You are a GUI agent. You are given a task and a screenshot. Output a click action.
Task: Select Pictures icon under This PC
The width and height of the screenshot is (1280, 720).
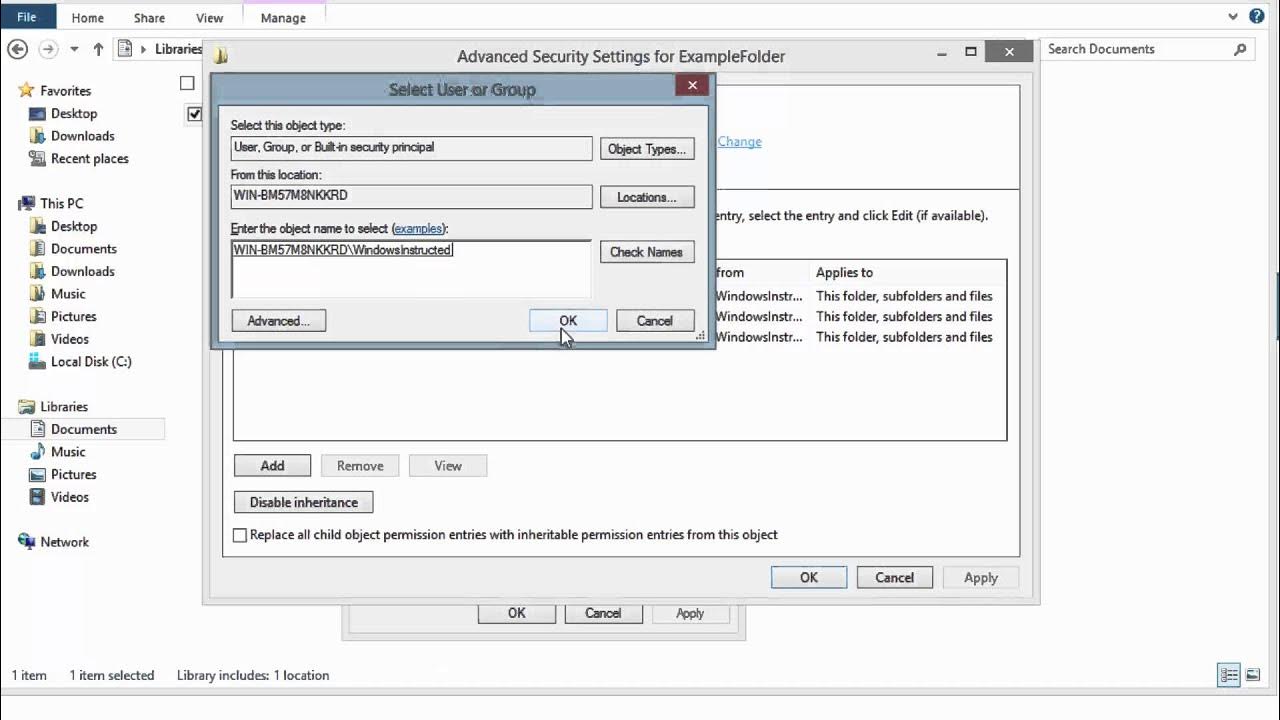(38, 317)
